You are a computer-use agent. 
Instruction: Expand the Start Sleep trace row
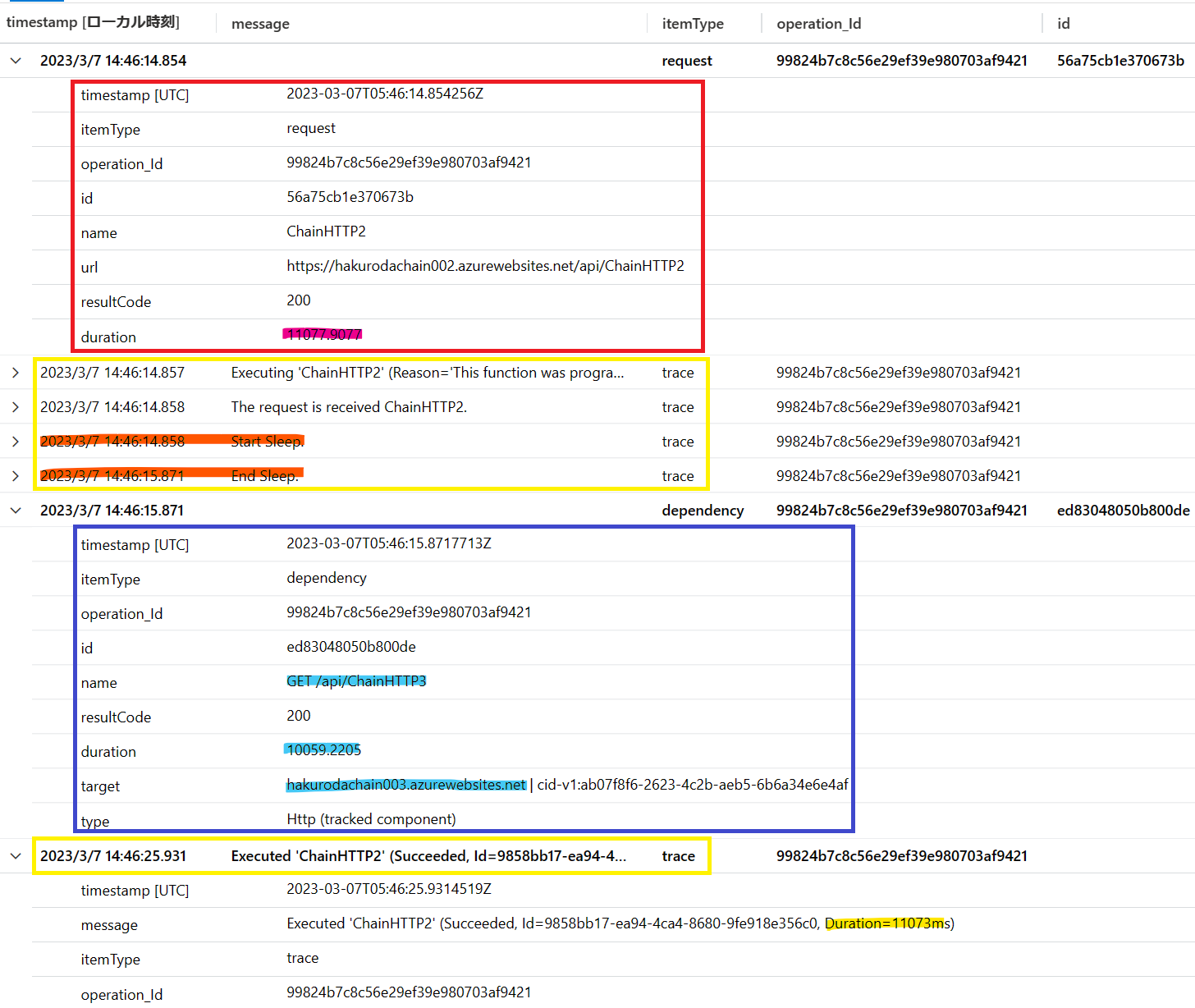16,442
